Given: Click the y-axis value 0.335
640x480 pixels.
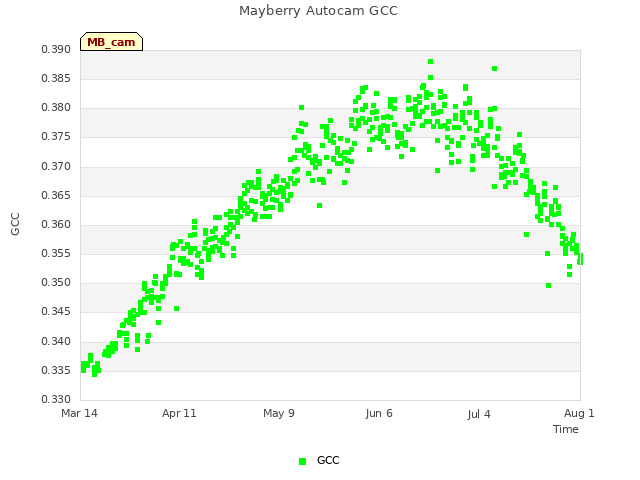Looking at the screenshot, I should 56,371.
